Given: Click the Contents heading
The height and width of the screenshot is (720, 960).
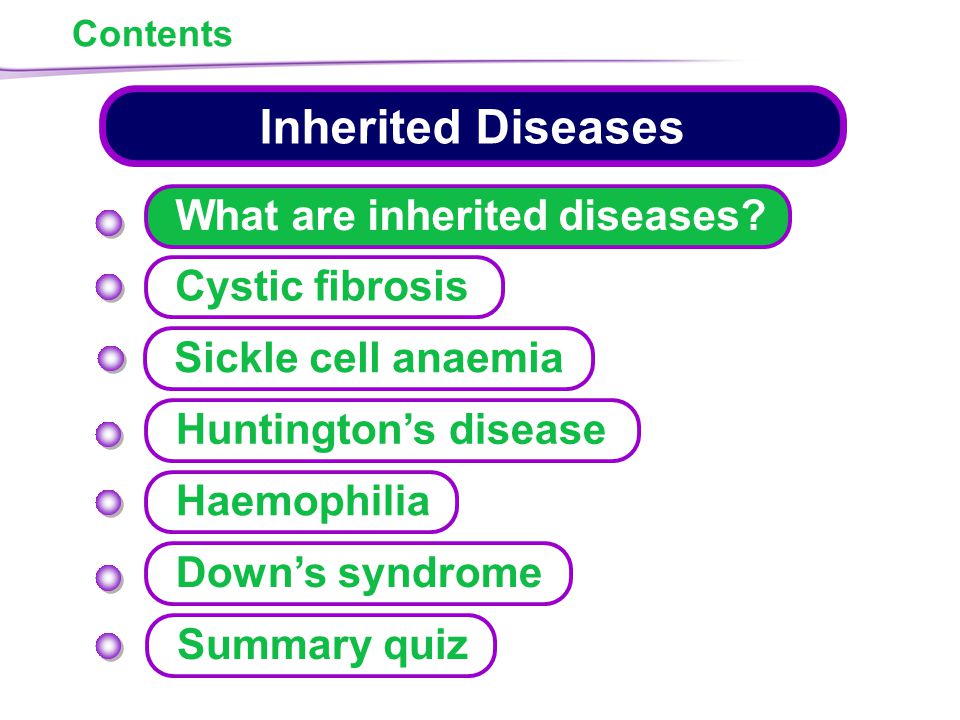Looking at the screenshot, I should pos(152,34).
